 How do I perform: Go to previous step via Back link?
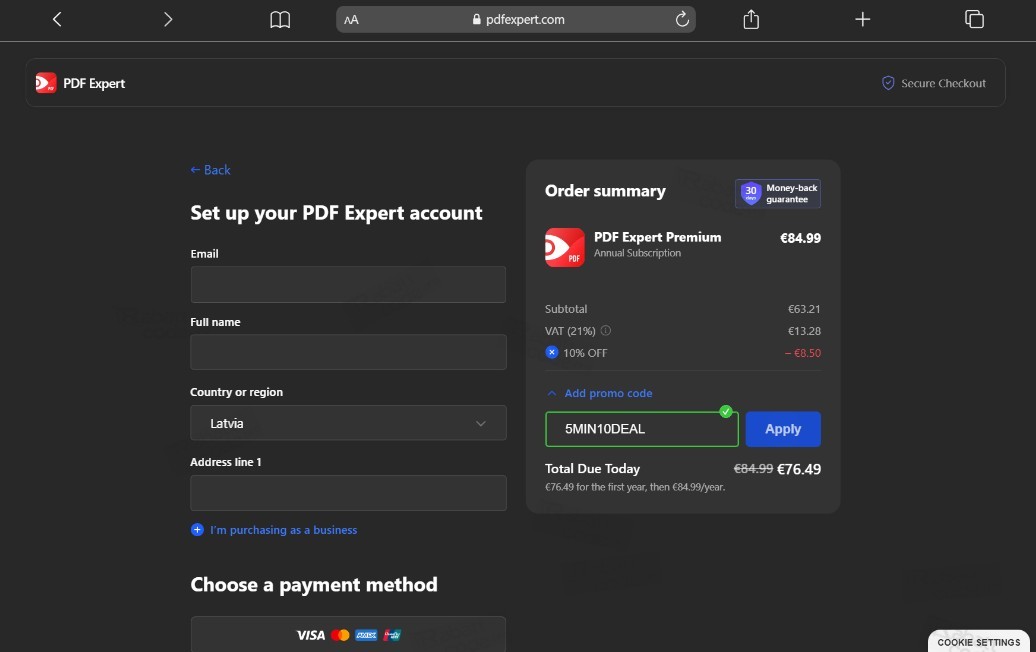[x=210, y=170]
